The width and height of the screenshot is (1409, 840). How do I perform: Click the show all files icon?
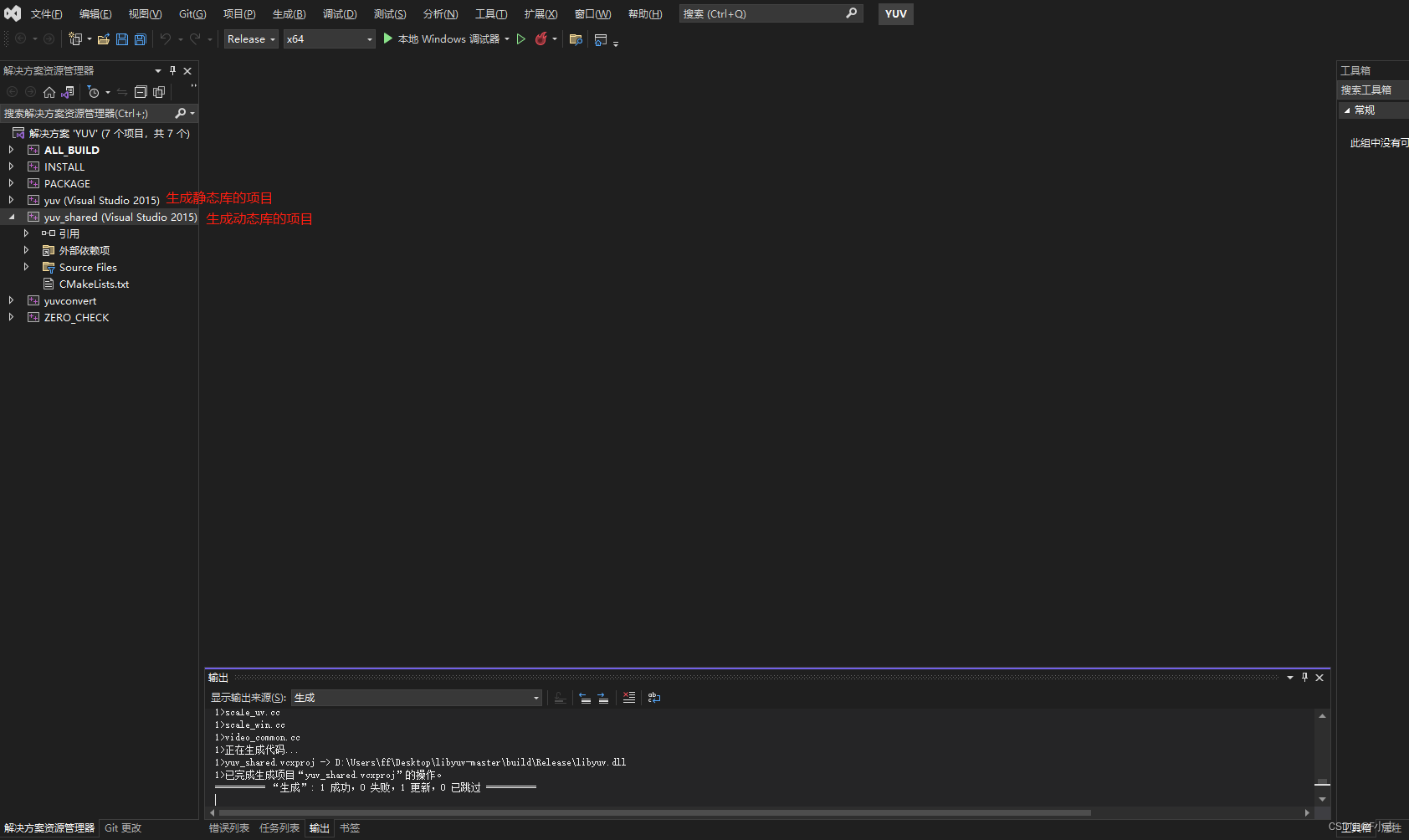pos(159,92)
